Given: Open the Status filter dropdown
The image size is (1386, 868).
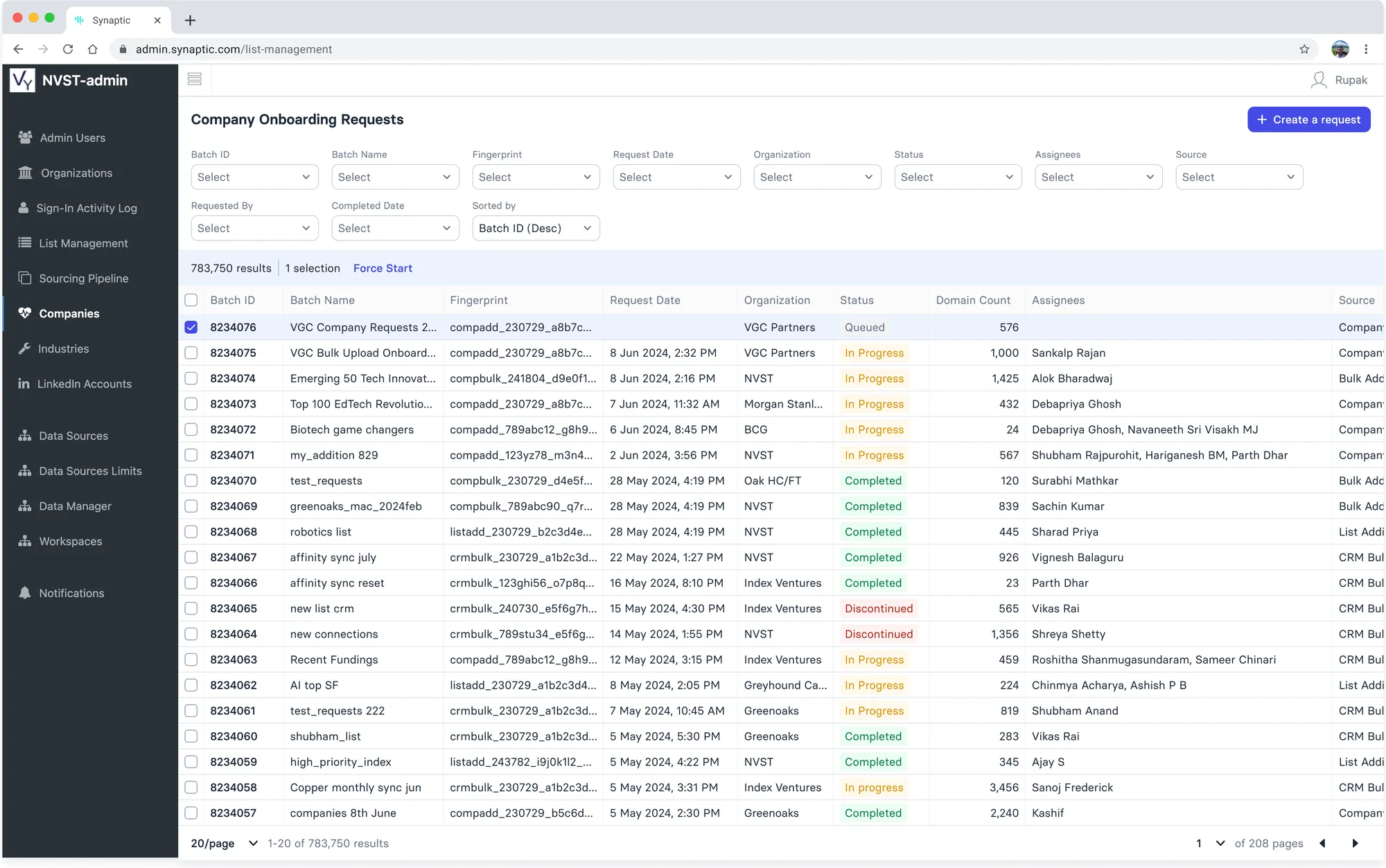Looking at the screenshot, I should coord(958,177).
